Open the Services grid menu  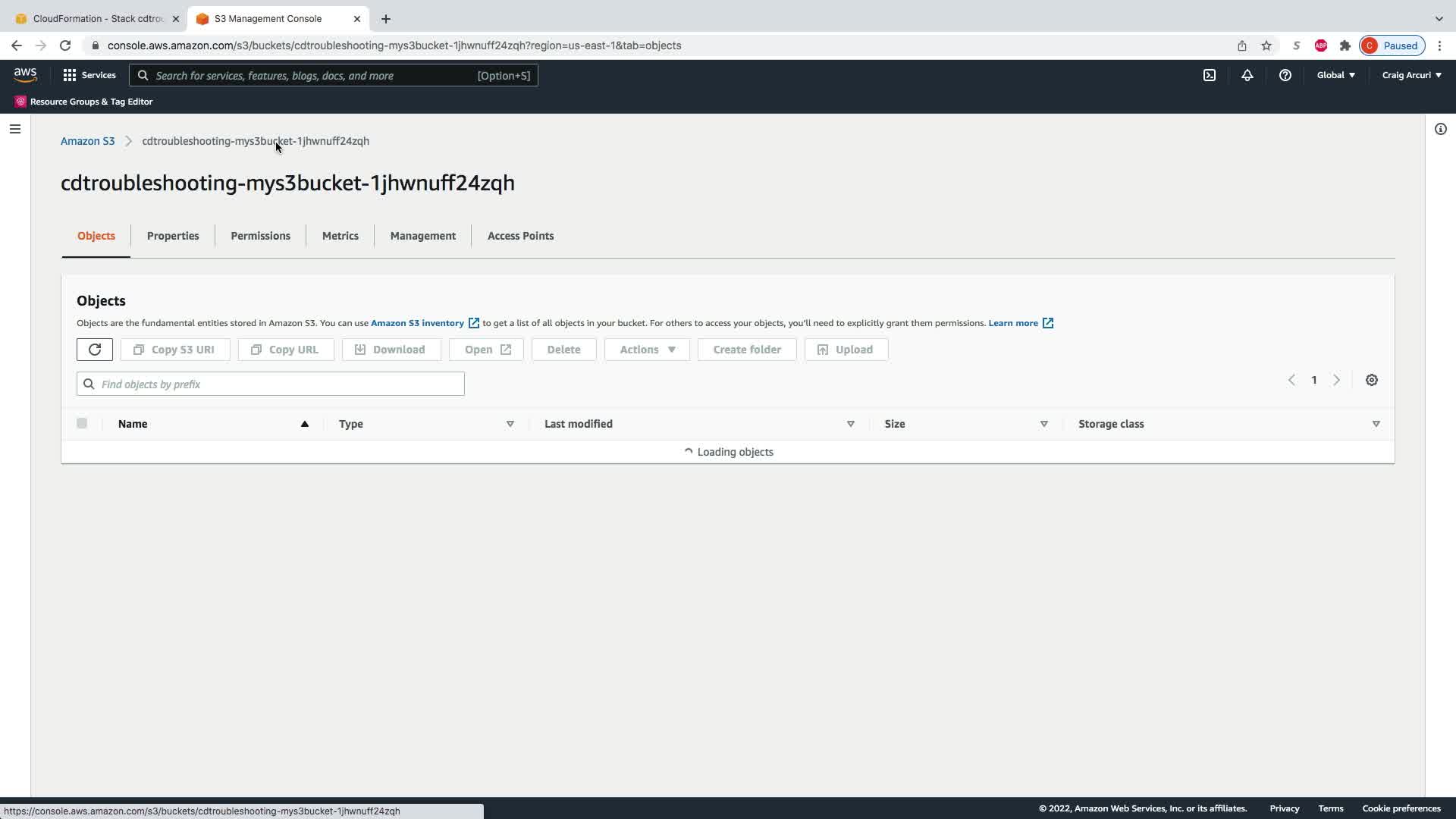click(x=89, y=75)
